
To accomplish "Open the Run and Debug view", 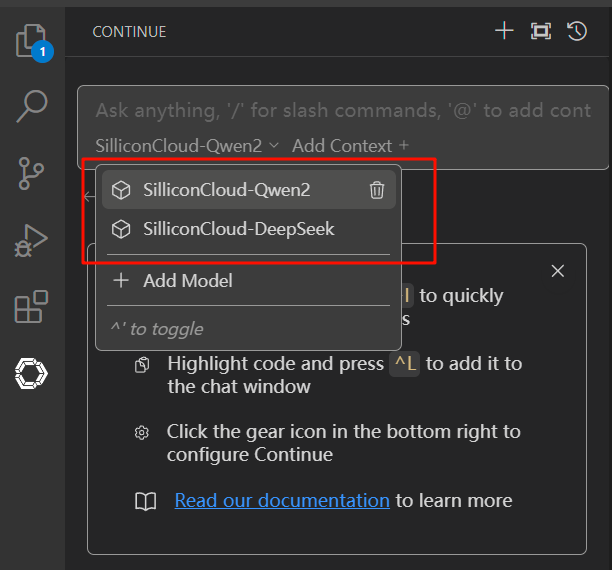I will (32, 241).
